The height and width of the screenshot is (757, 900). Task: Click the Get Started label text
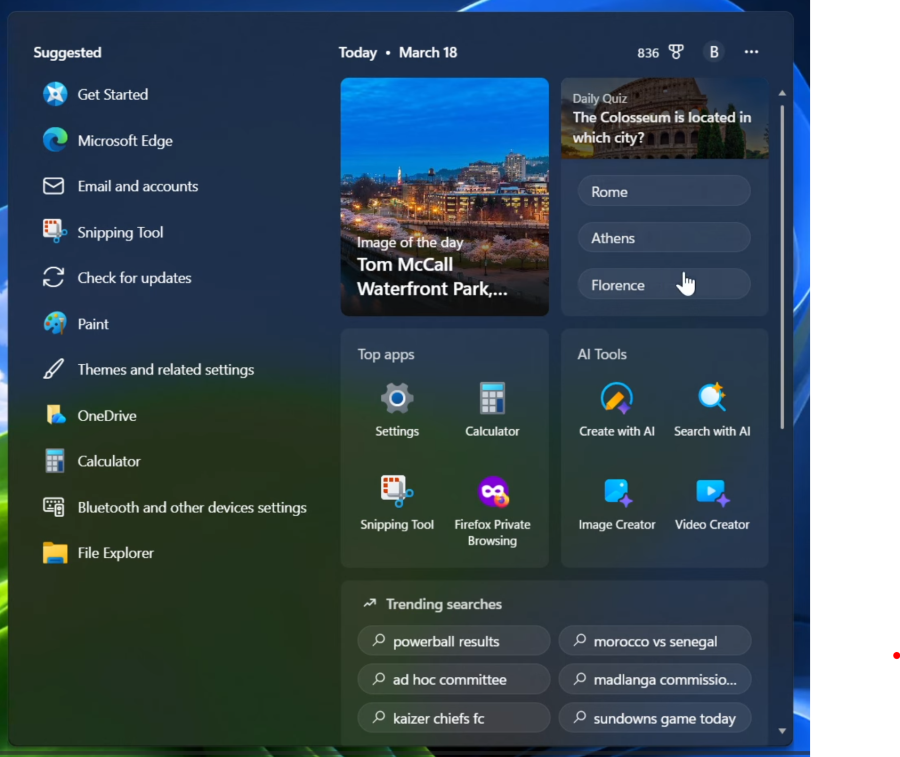113,94
